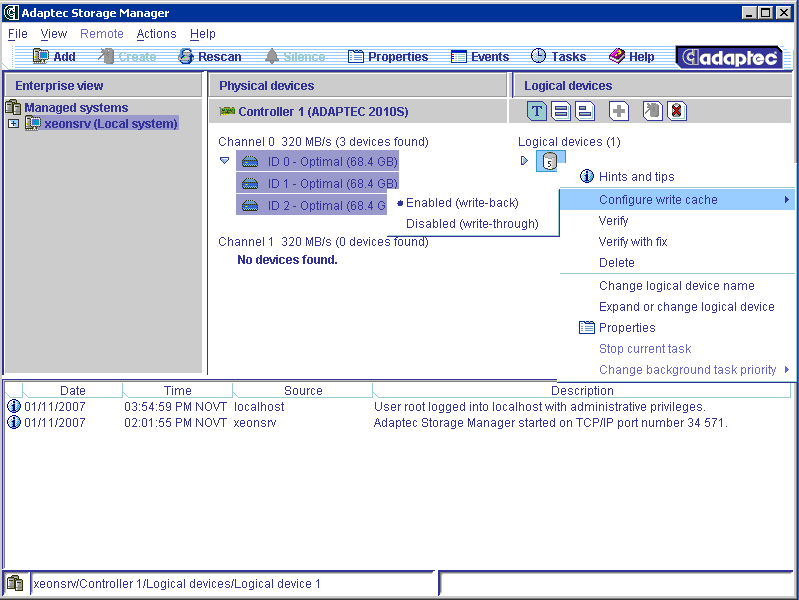
Task: Sort events by Time column
Action: pyautogui.click(x=177, y=390)
